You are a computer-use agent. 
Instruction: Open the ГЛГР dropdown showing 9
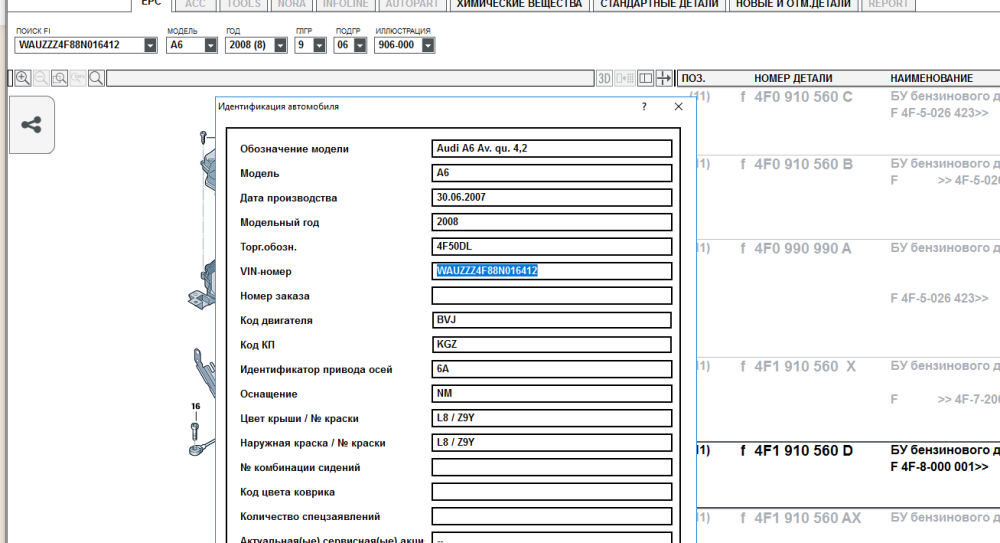320,45
